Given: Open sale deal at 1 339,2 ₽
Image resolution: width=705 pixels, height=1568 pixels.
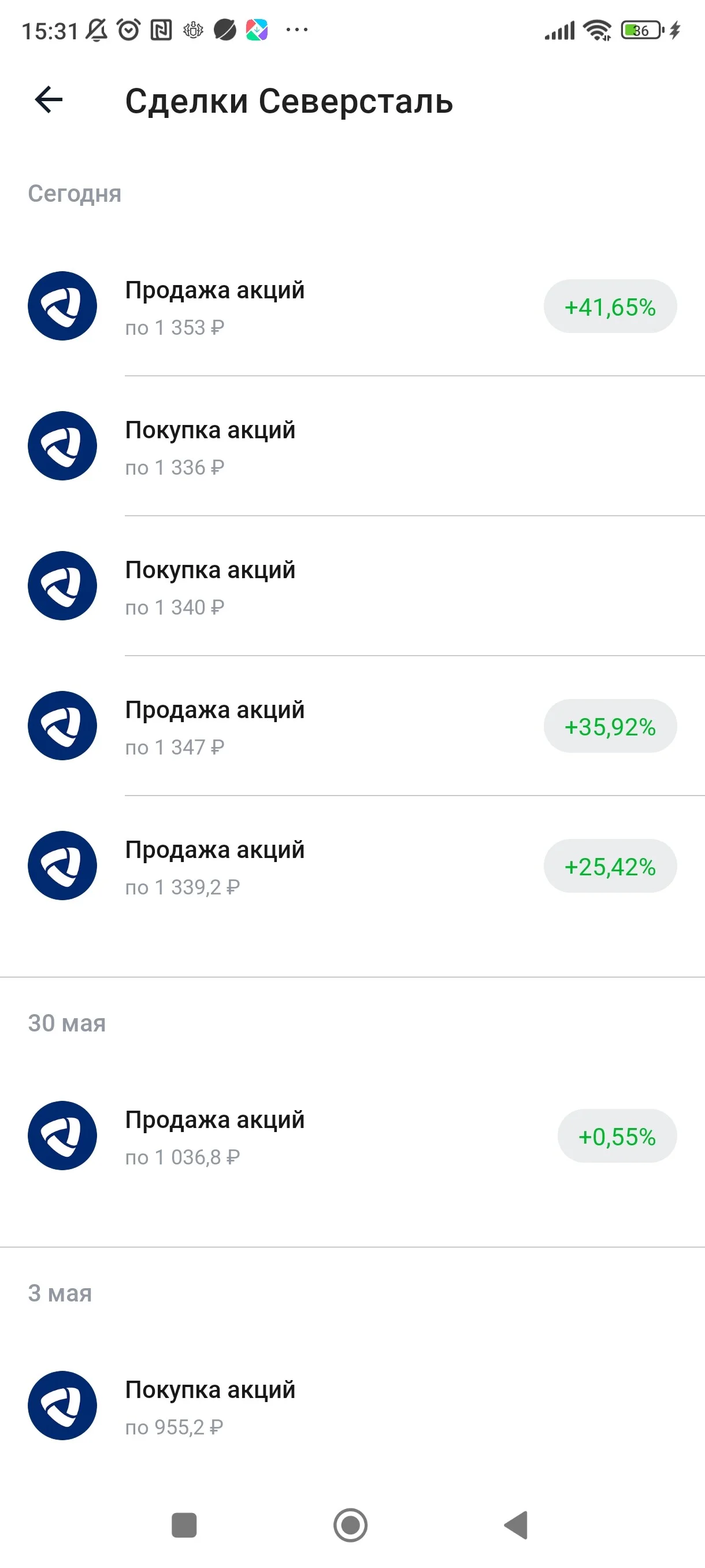Looking at the screenshot, I should [x=353, y=866].
